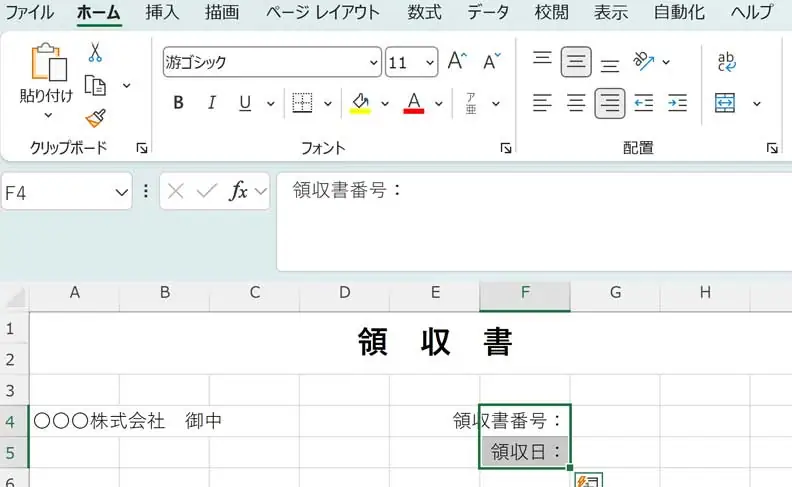792x487 pixels.
Task: Open the font name dropdown
Action: pyautogui.click(x=373, y=63)
